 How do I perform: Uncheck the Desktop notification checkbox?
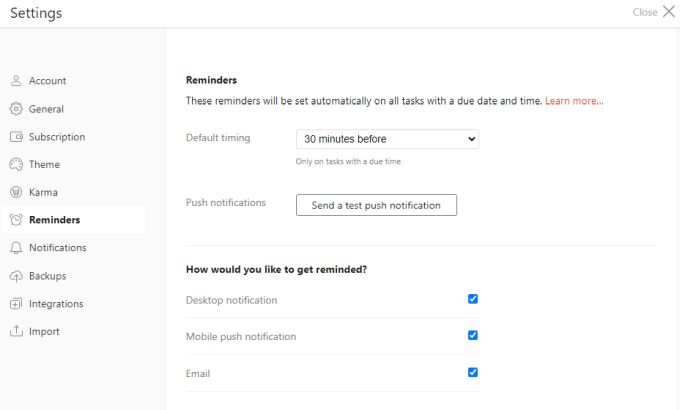pyautogui.click(x=473, y=299)
